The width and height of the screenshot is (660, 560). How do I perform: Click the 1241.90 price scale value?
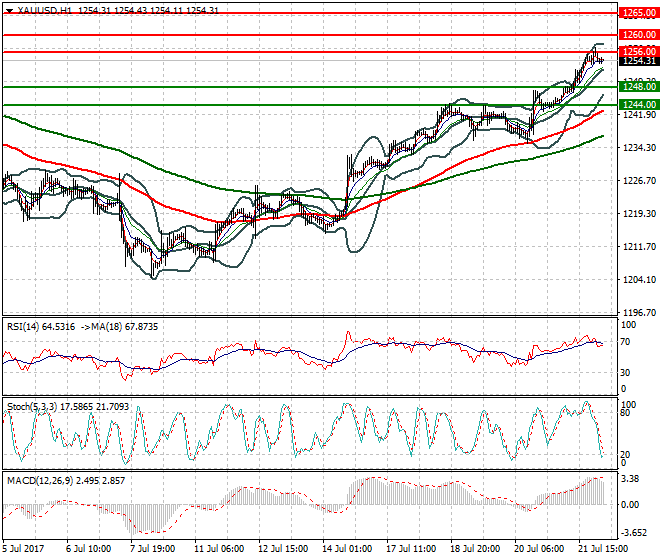coord(639,115)
